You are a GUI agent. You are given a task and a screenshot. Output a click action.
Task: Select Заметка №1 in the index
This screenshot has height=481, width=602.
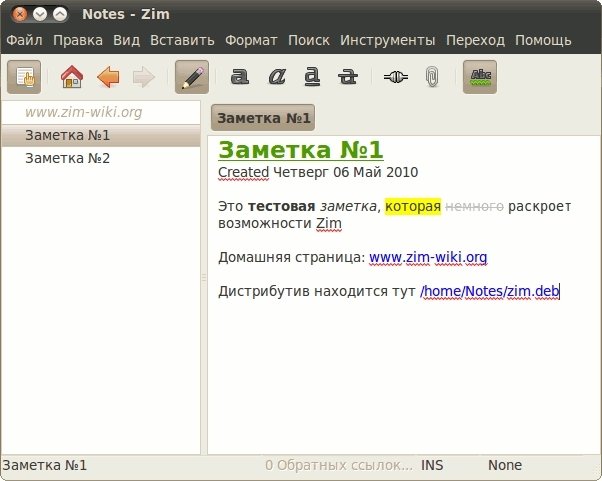tap(67, 135)
